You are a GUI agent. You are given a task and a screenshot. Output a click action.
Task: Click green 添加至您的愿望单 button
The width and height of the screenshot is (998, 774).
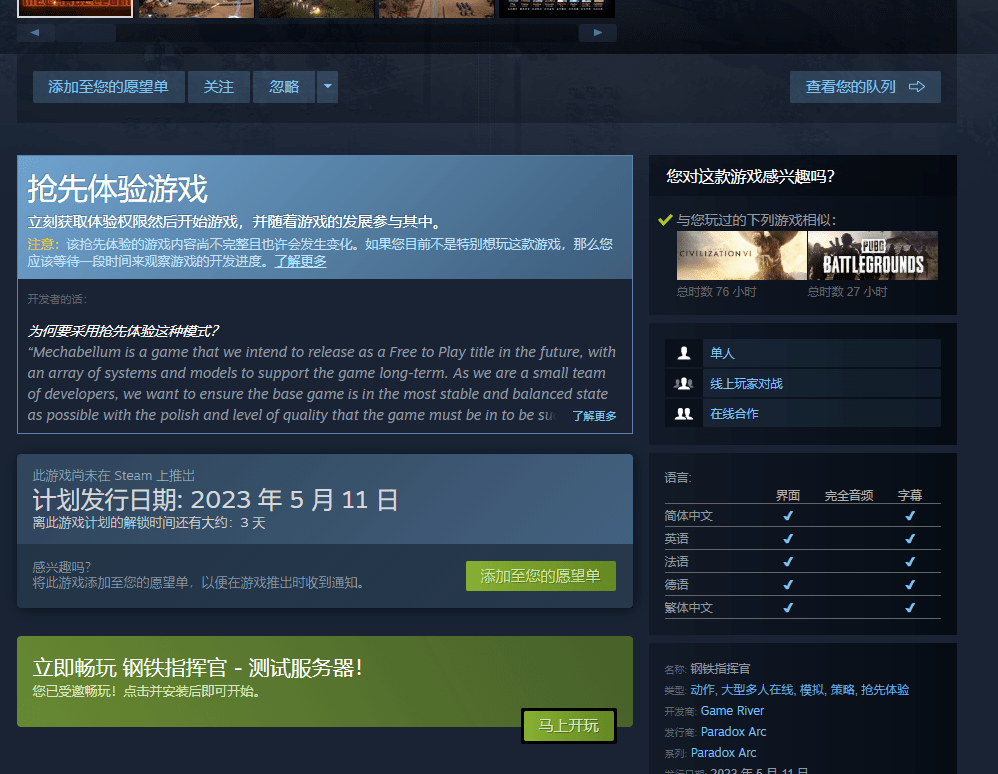click(x=540, y=576)
